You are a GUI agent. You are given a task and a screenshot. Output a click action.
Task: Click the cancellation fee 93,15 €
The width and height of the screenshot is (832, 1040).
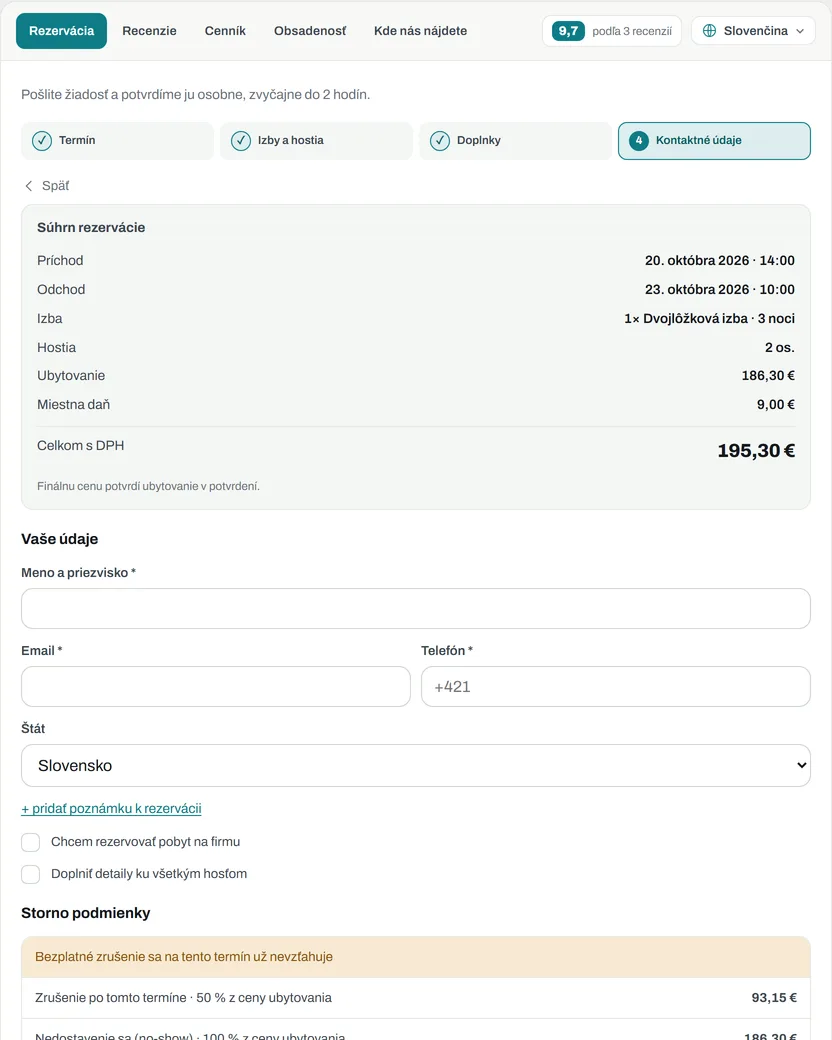click(774, 998)
